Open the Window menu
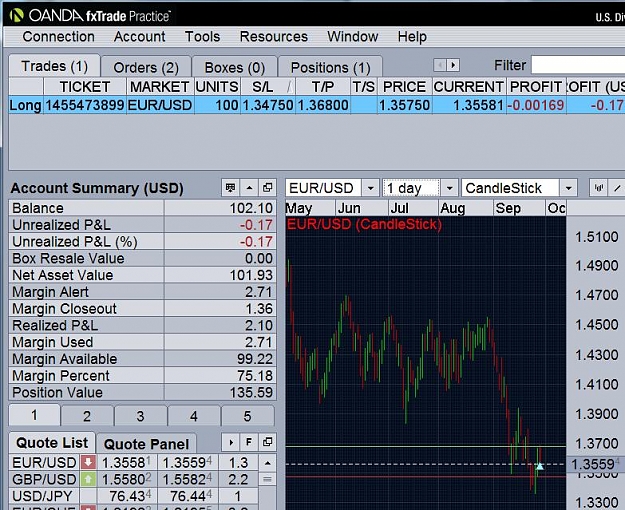625x510 pixels. pyautogui.click(x=353, y=37)
